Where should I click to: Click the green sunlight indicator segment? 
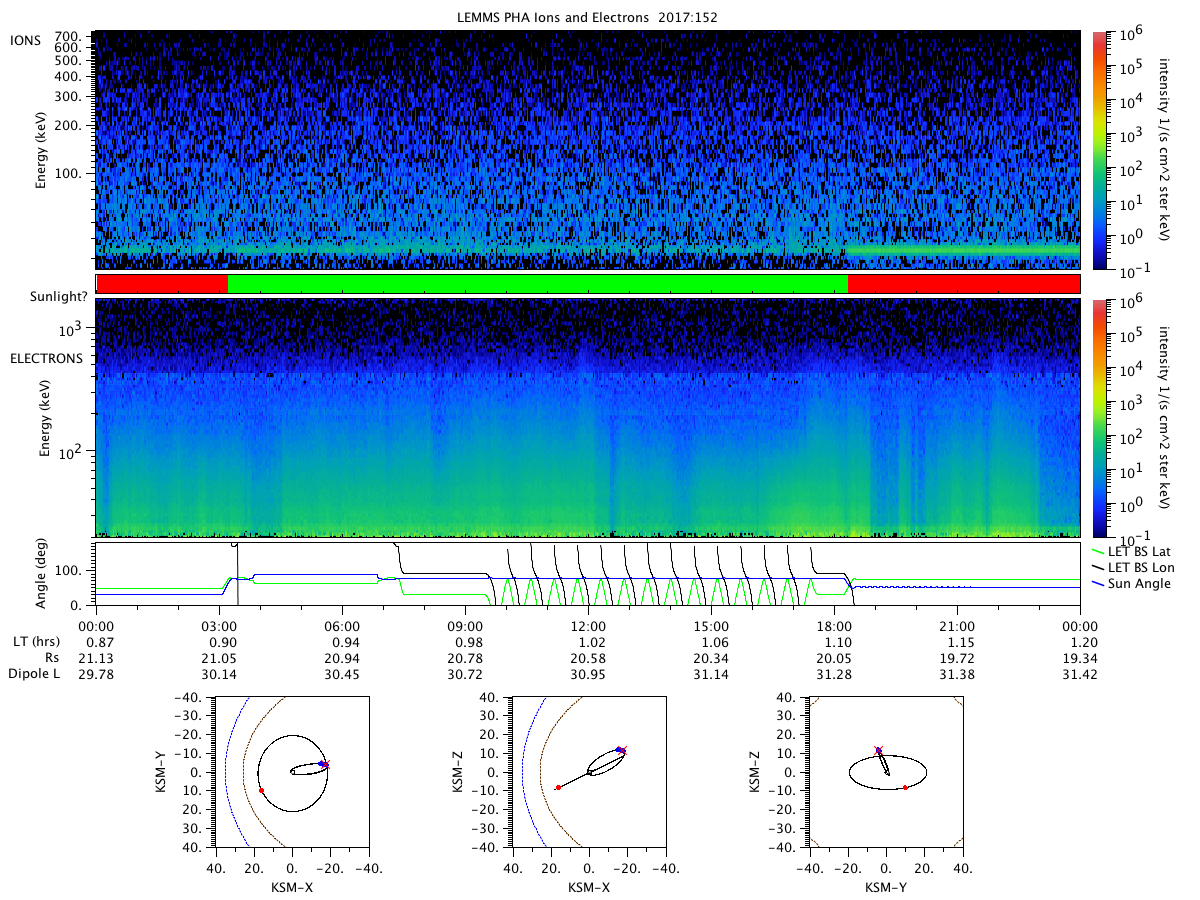click(538, 284)
